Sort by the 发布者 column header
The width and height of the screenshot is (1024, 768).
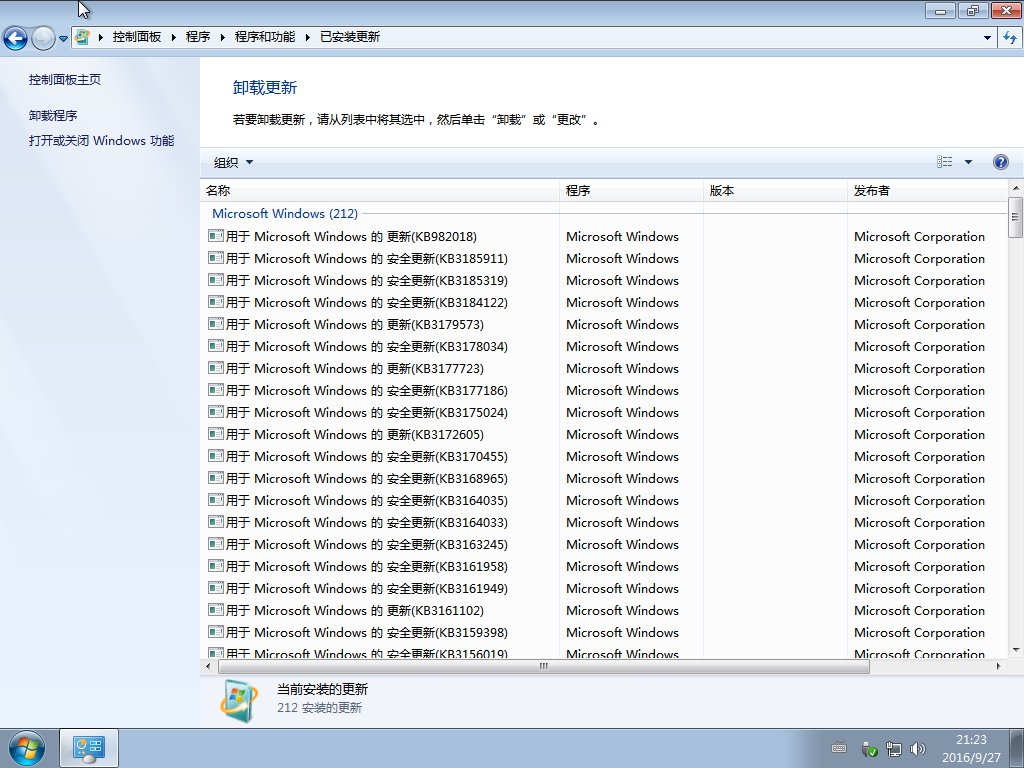(927, 191)
